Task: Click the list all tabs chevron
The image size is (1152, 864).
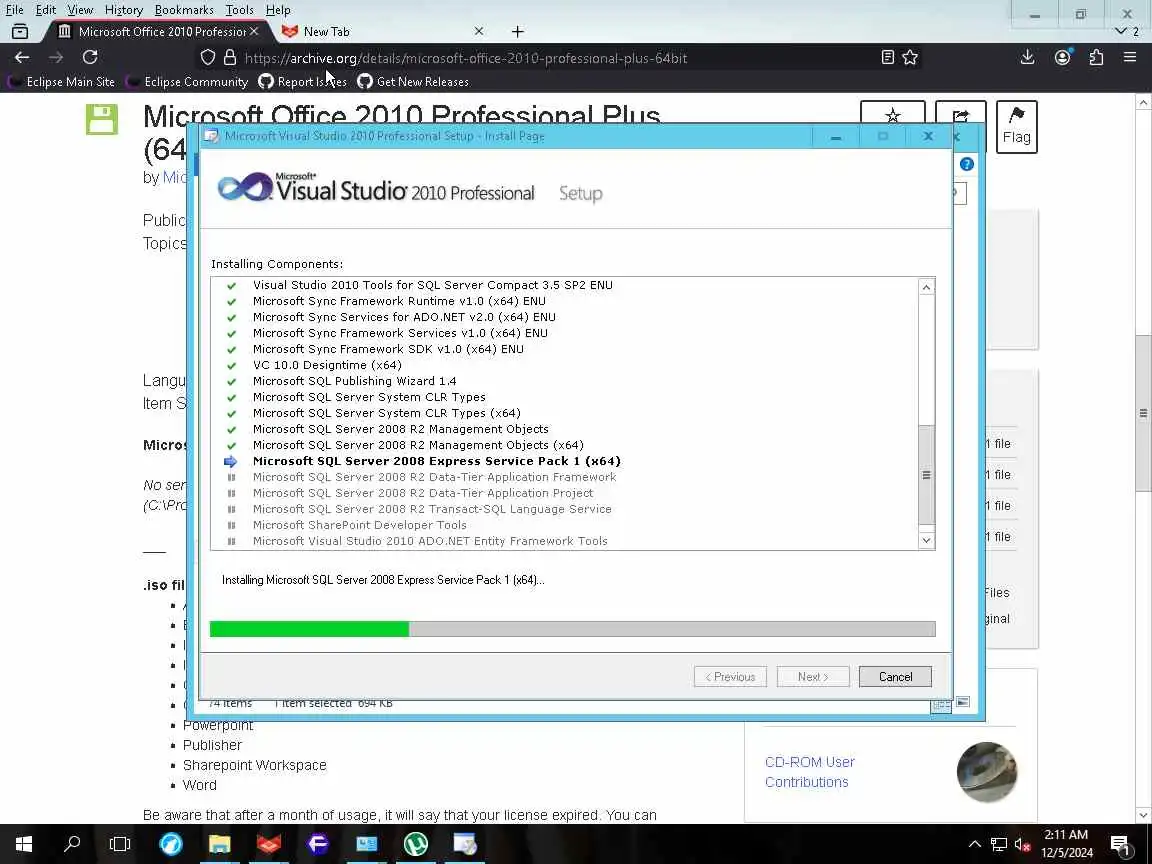Action: click(1120, 32)
